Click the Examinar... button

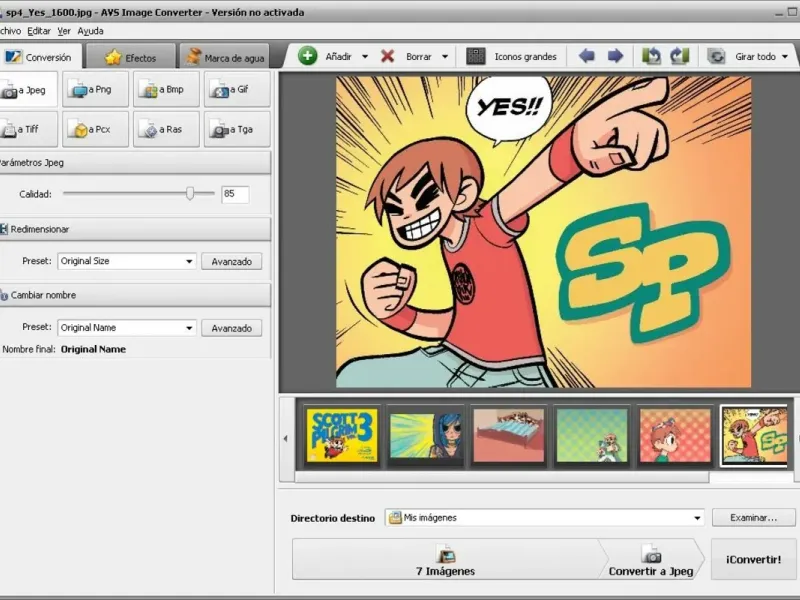pyautogui.click(x=754, y=518)
